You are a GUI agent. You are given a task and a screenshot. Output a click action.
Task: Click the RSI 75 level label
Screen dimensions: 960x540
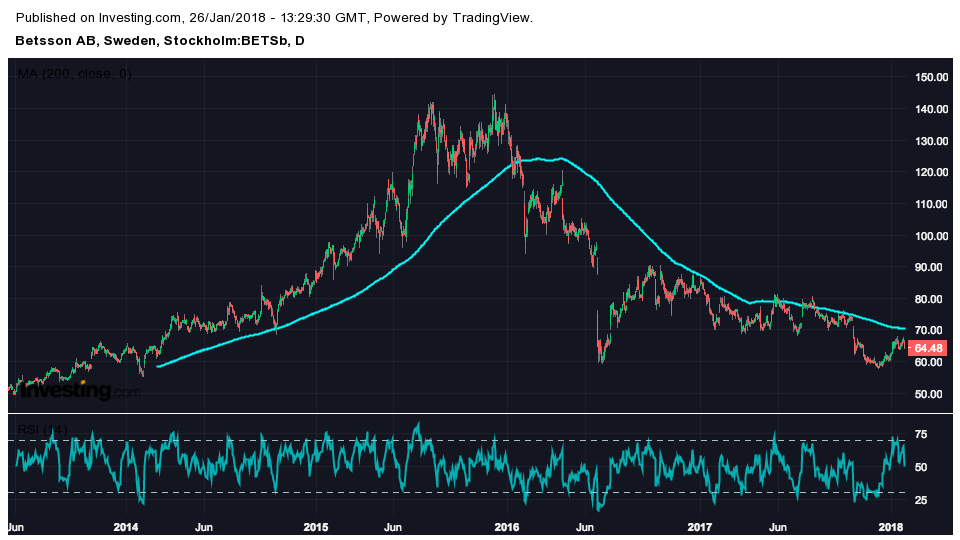[x=921, y=435]
